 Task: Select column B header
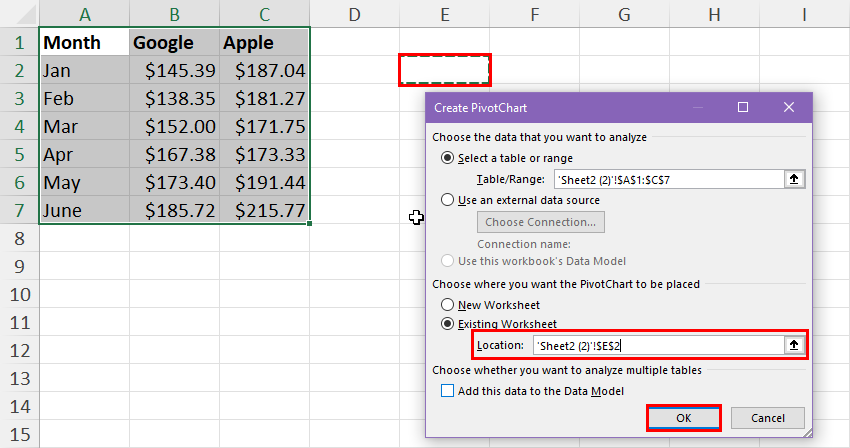tap(175, 14)
